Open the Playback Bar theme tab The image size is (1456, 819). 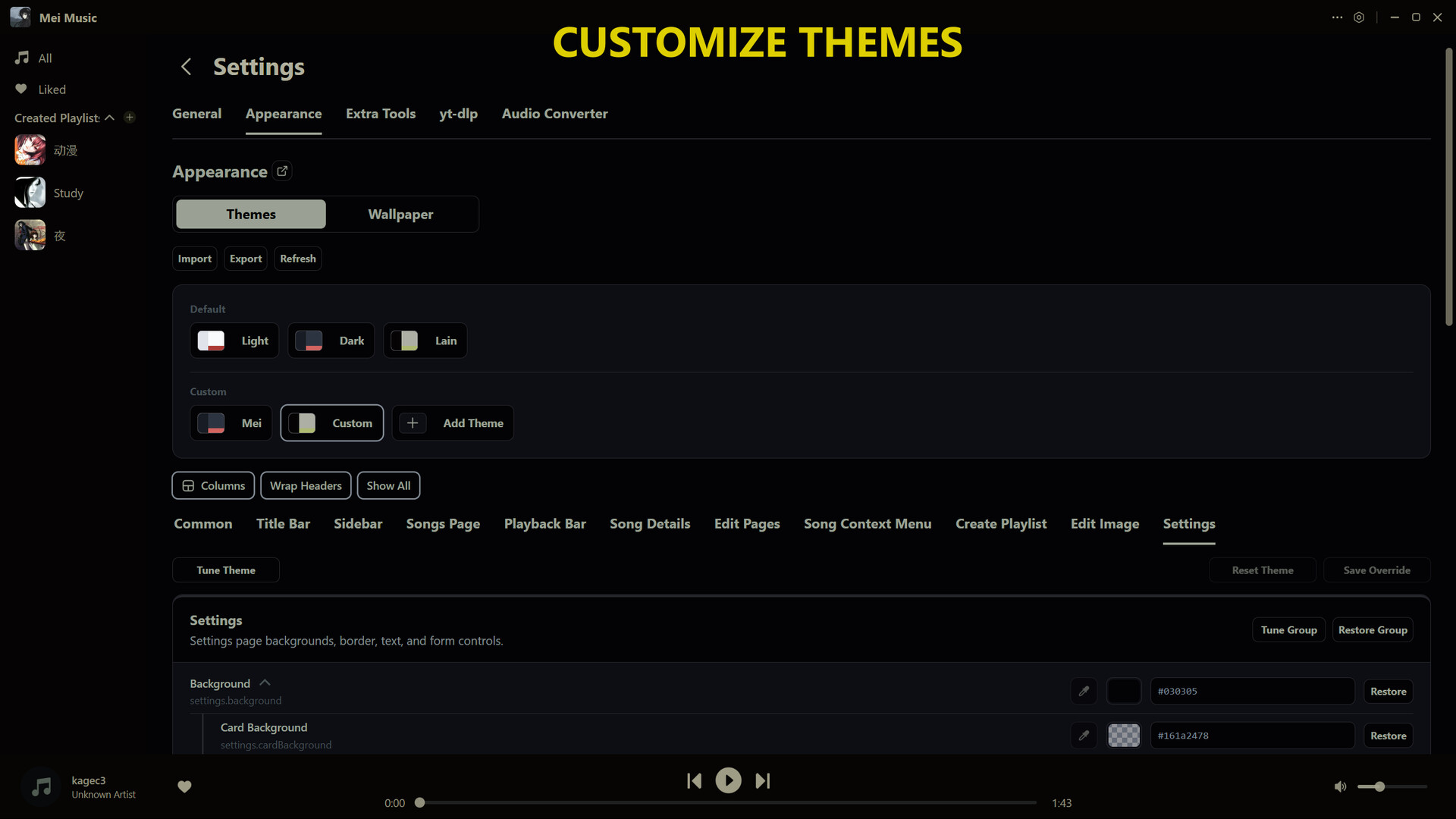(x=544, y=524)
